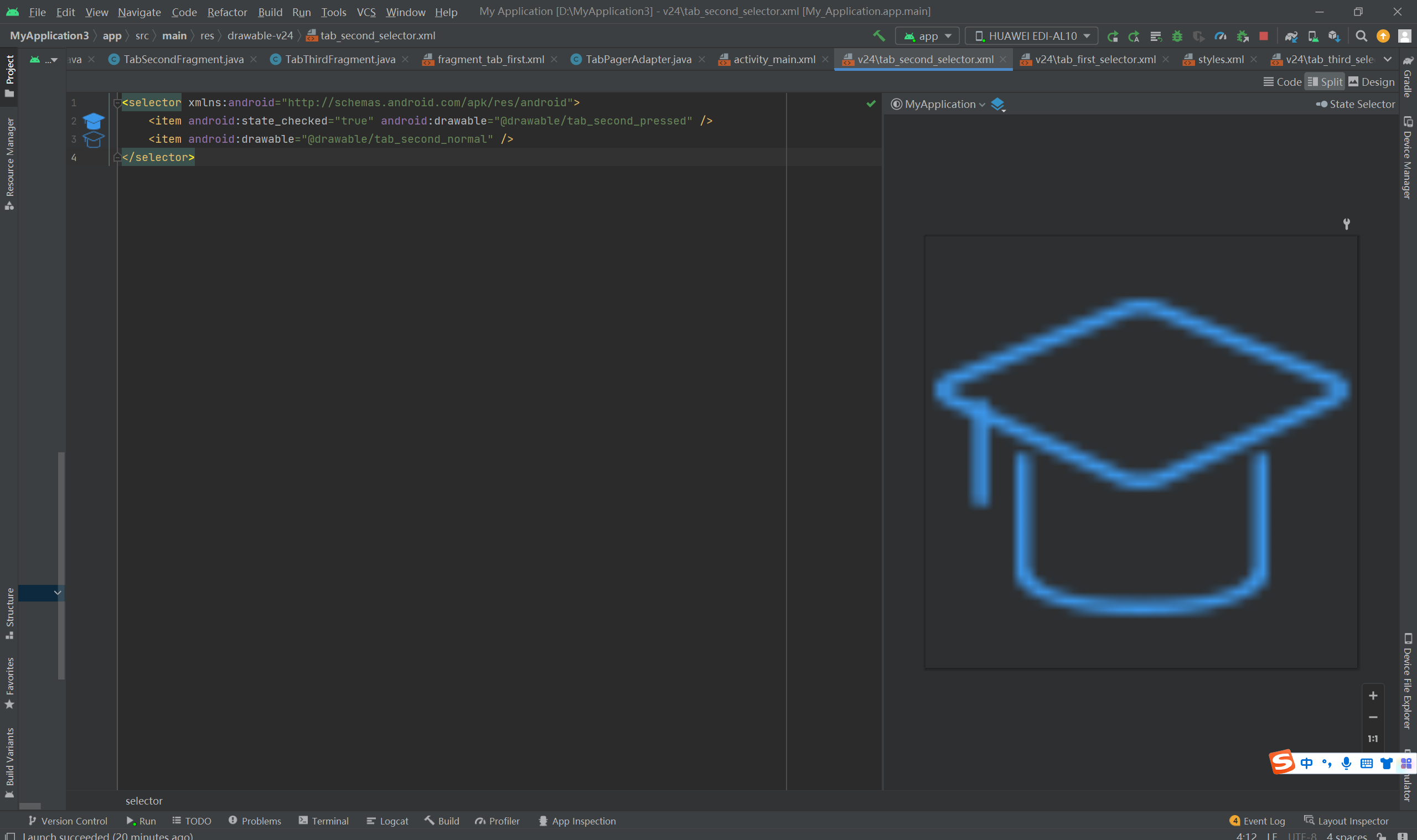Click the green Debug app bug icon
This screenshot has height=840, width=1417.
point(1177,35)
